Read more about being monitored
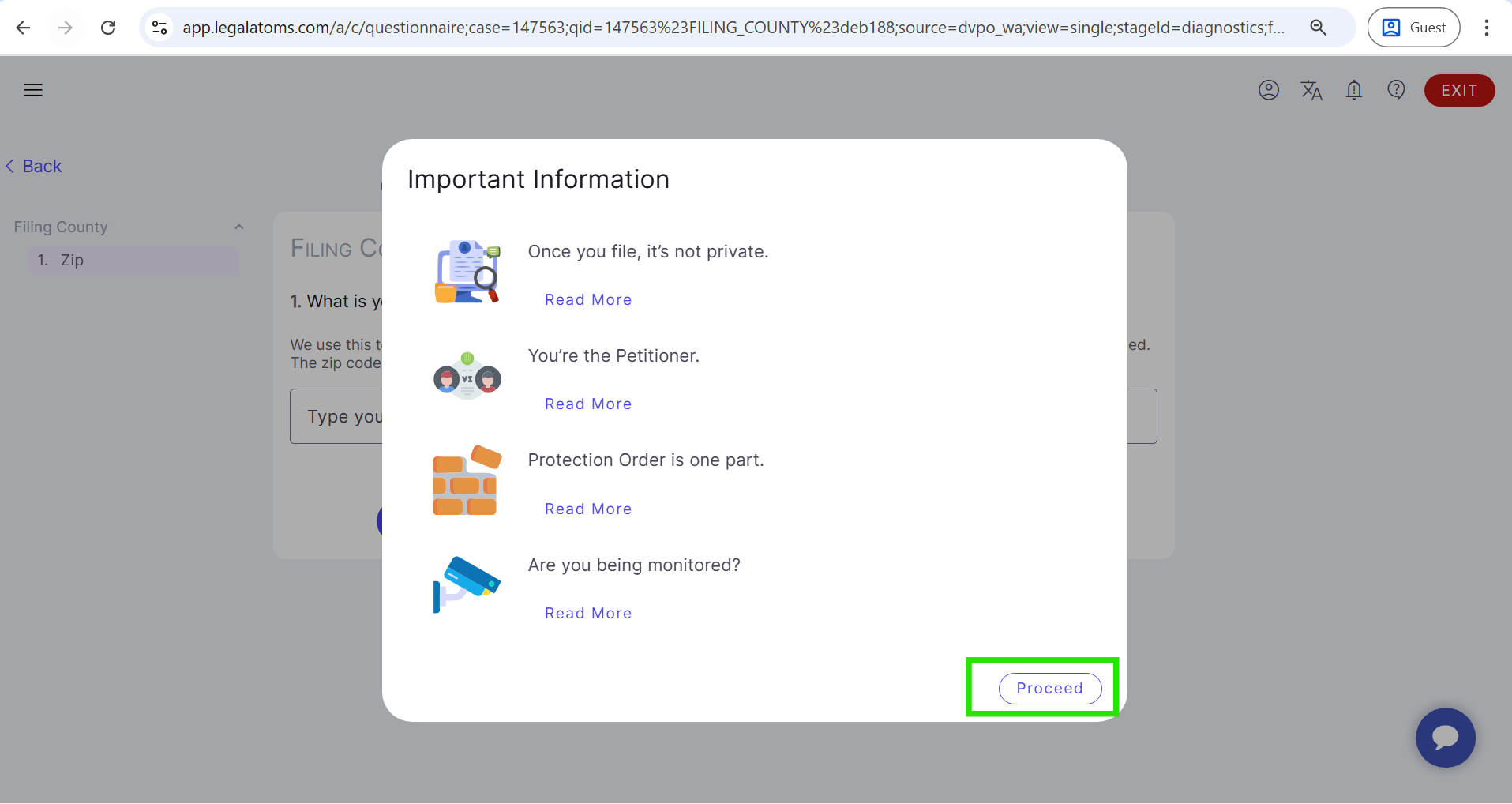Screen dimensions: 1512x804 pyautogui.click(x=587, y=614)
